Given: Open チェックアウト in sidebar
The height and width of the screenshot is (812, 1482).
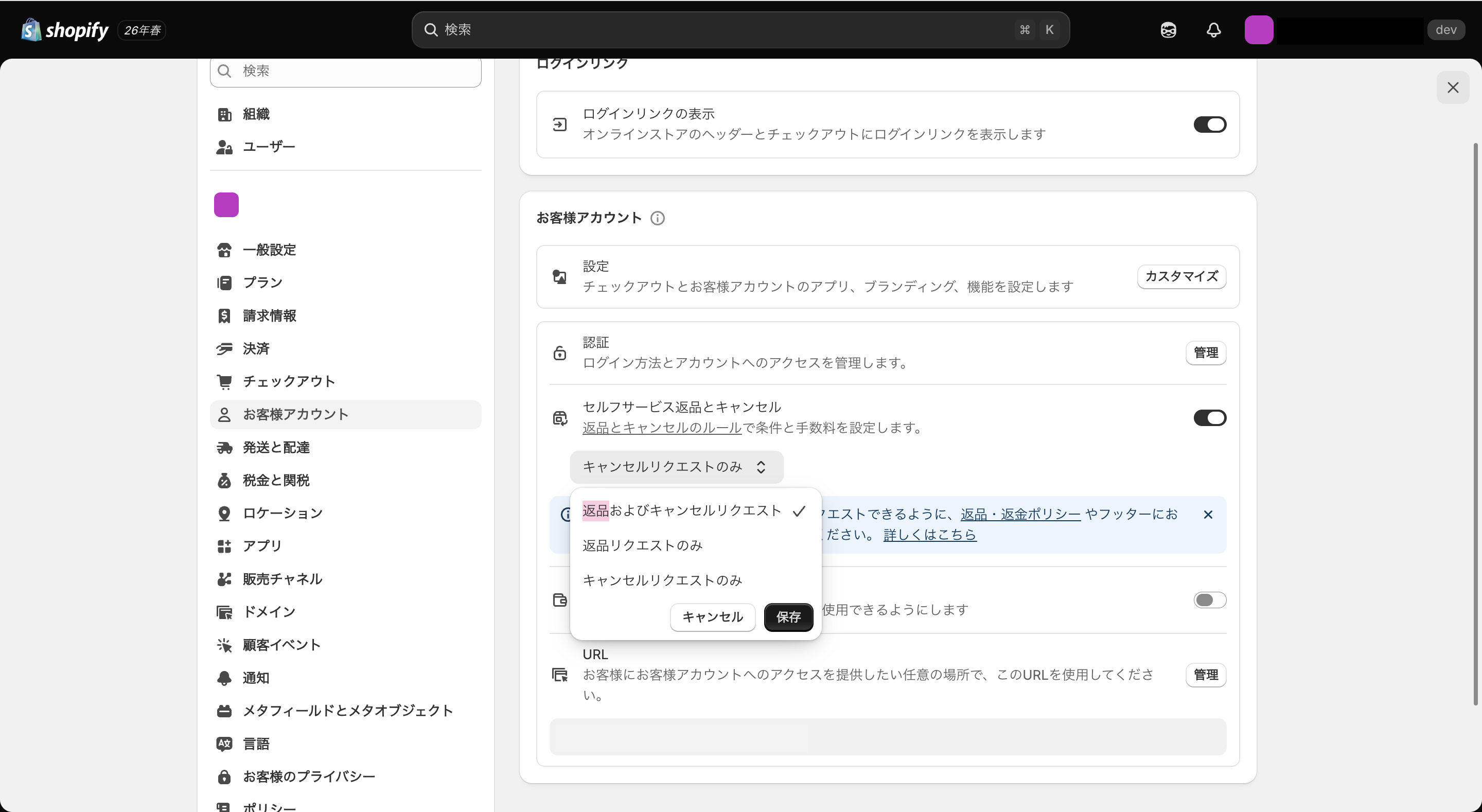Looking at the screenshot, I should click(x=345, y=381).
